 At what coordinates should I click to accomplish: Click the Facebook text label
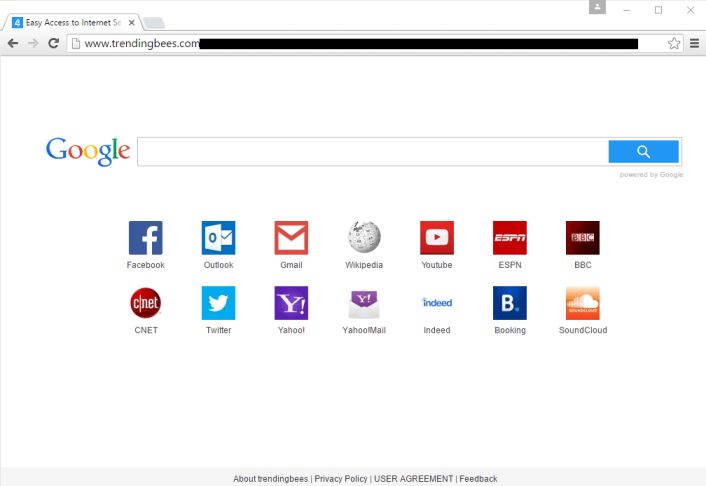tap(145, 265)
